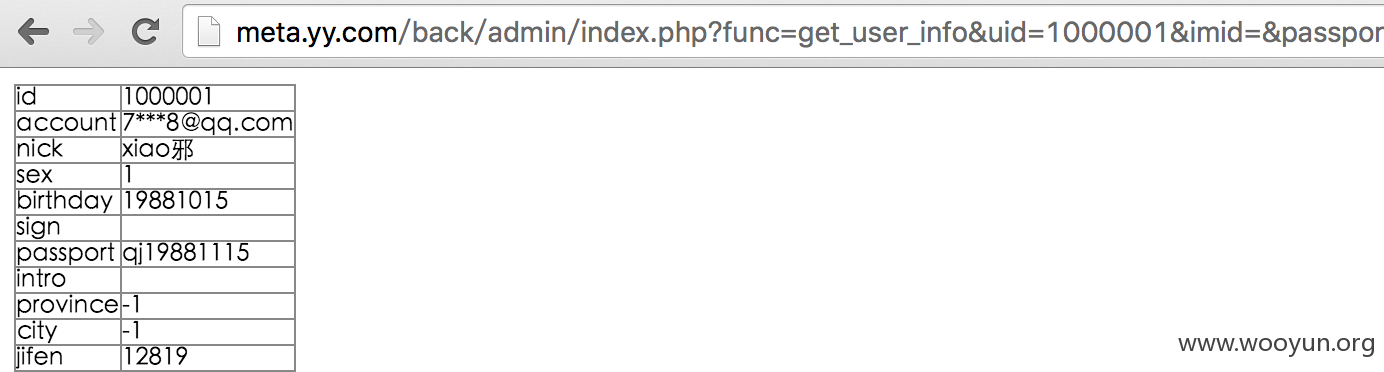
Task: Click the browser forward arrow
Action: point(89,32)
